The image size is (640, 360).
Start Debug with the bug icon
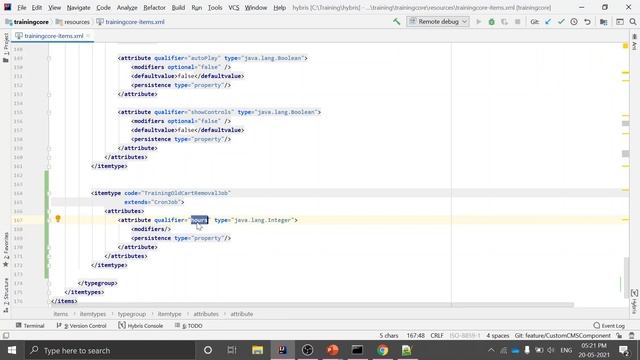(x=491, y=22)
